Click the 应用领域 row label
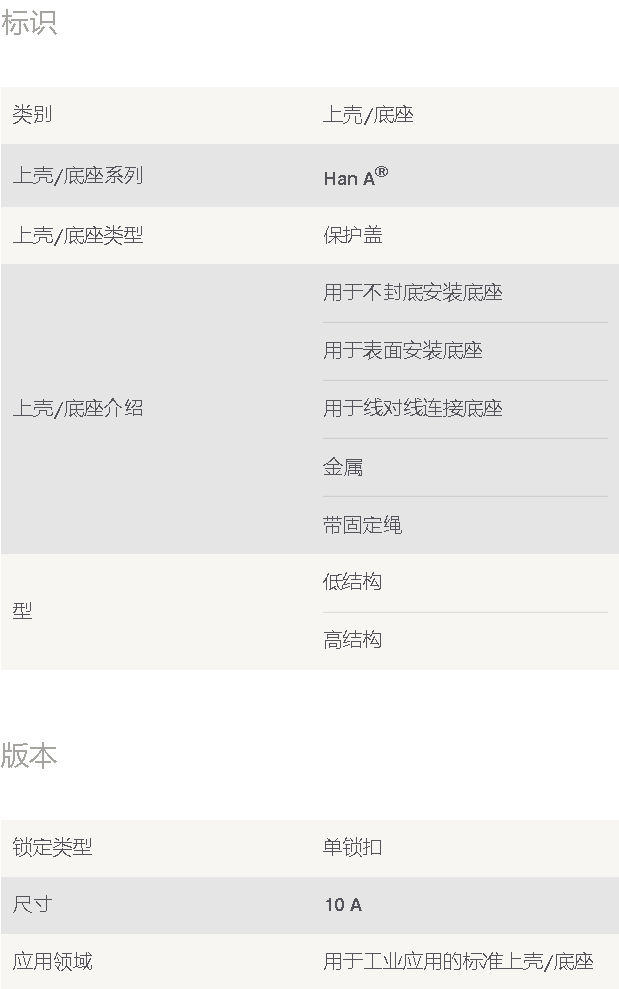The image size is (619, 989). click(x=52, y=962)
